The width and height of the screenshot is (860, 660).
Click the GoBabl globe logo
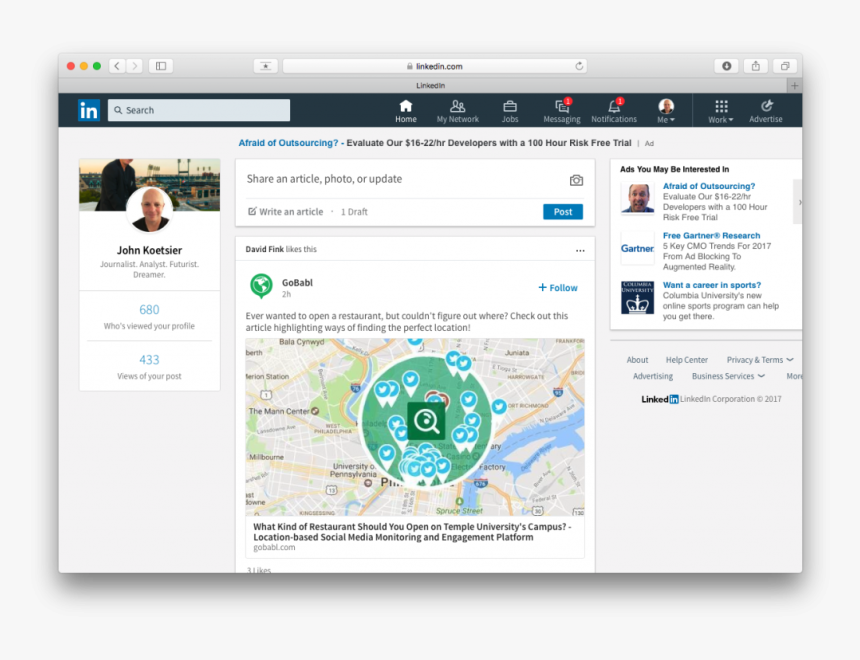click(261, 285)
